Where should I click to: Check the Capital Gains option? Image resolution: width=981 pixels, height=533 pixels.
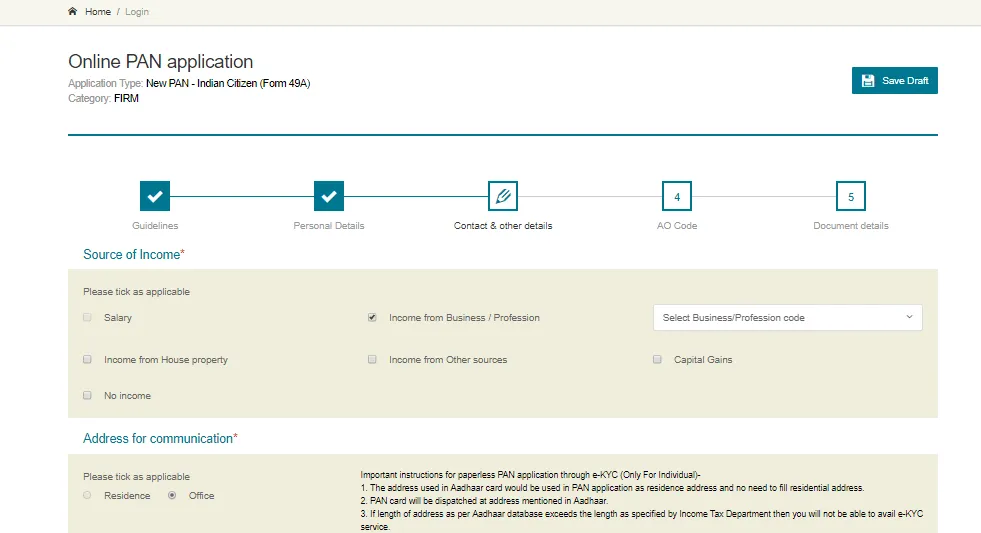[x=657, y=360]
